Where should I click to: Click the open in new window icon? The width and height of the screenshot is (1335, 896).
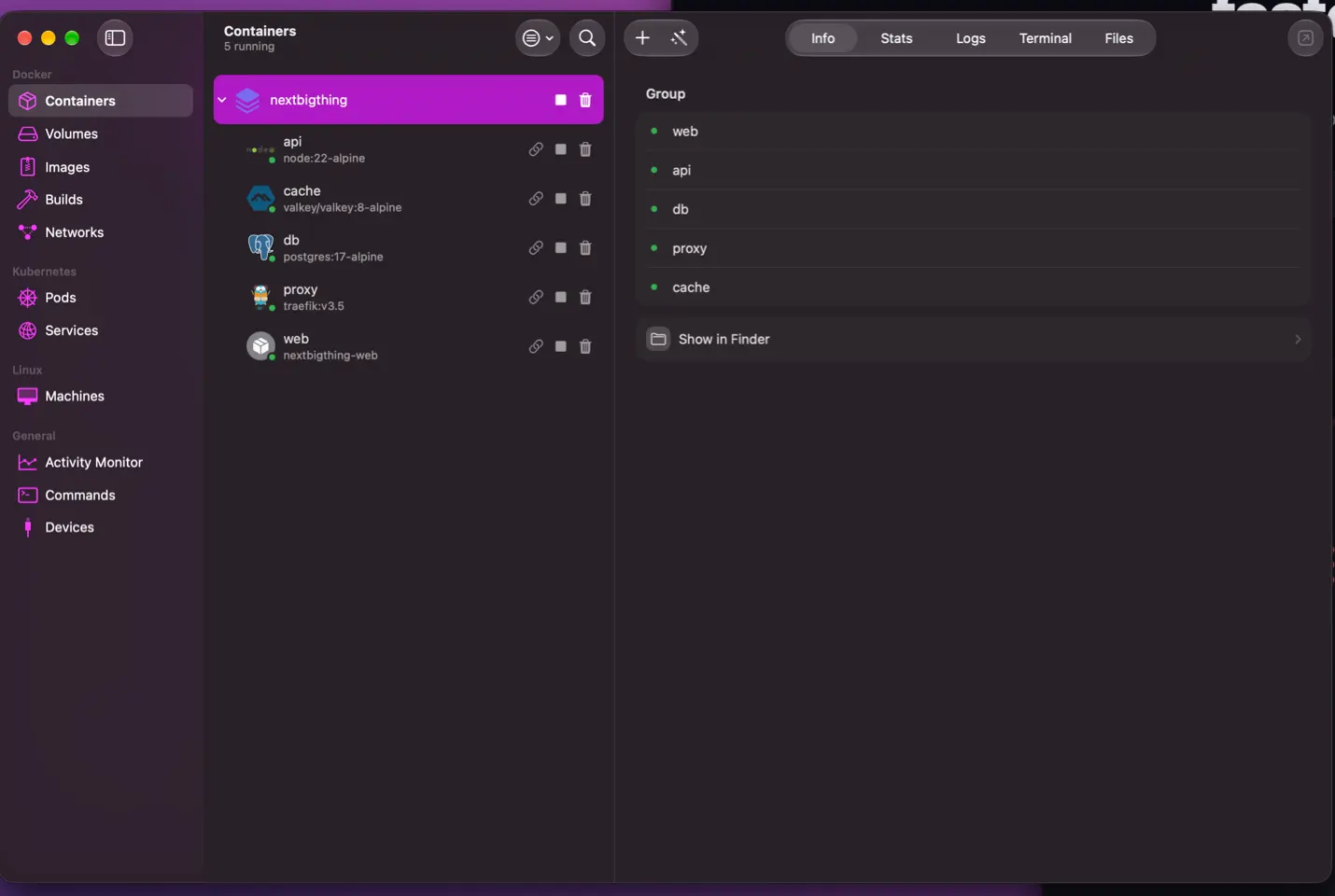1305,38
